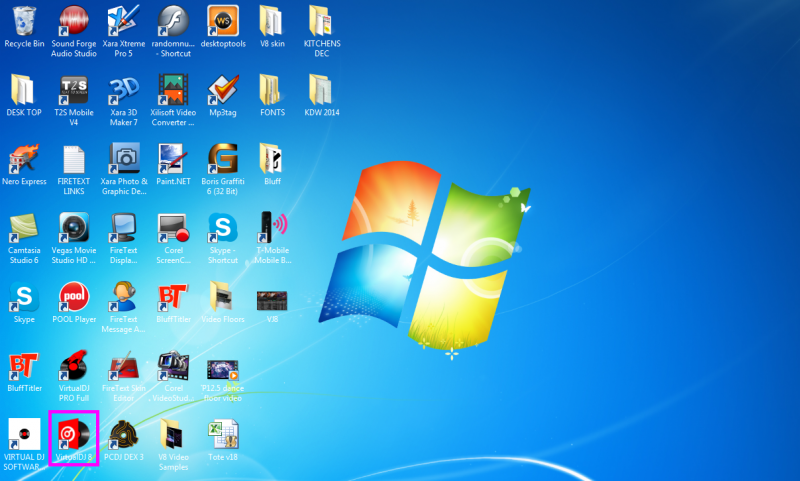Select the Skype - Shortcut icon
The width and height of the screenshot is (800, 481).
(x=223, y=228)
